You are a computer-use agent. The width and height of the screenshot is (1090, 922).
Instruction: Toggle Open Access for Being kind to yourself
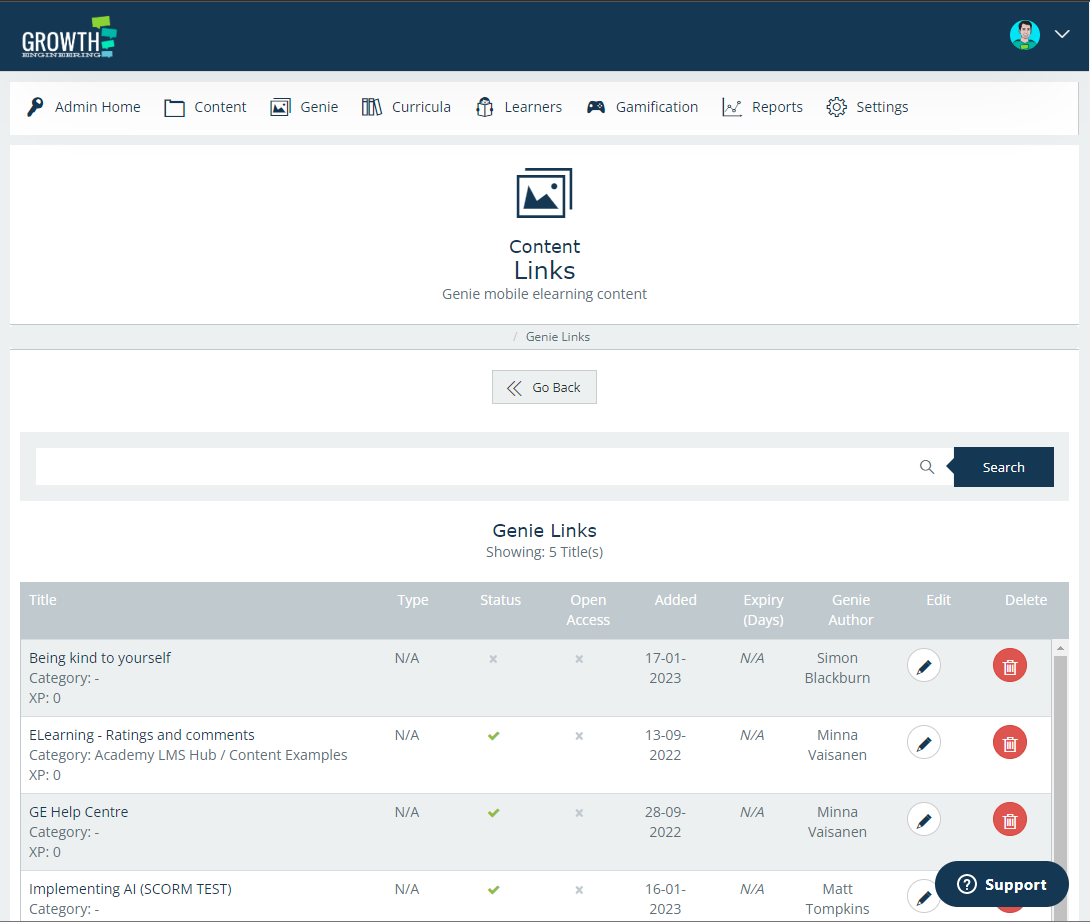click(579, 659)
